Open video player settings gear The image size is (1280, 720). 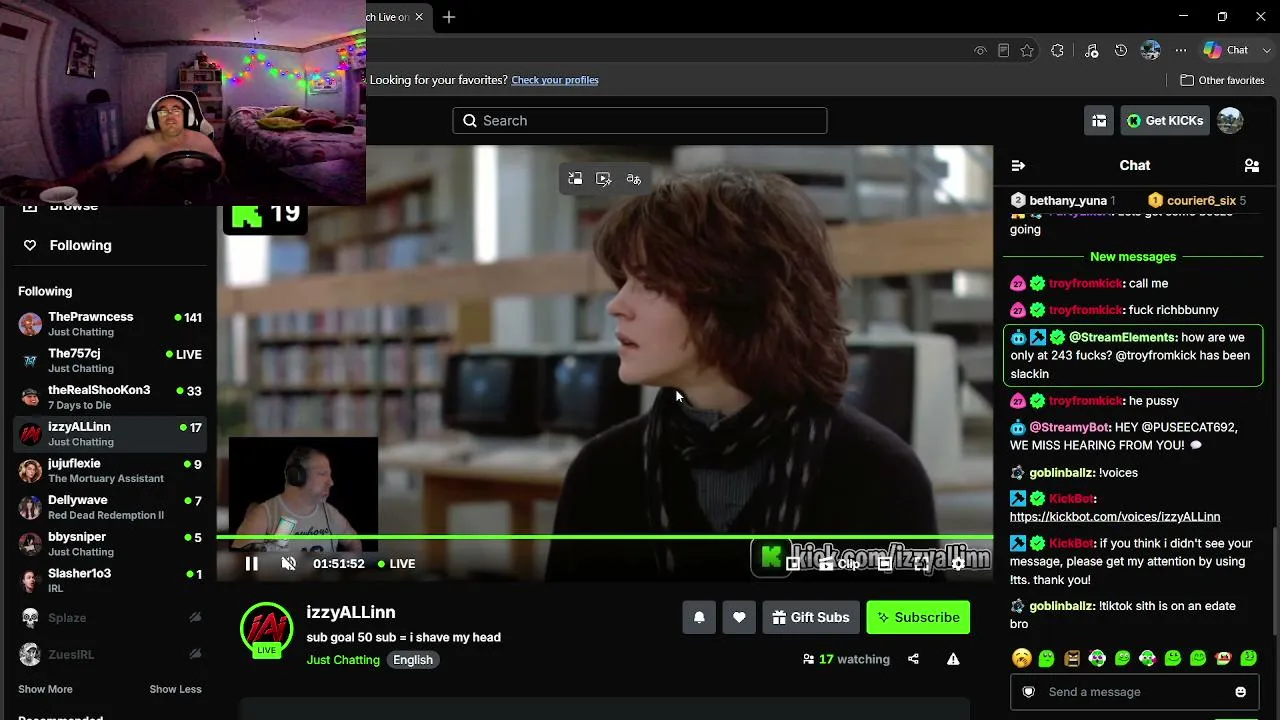pos(957,564)
